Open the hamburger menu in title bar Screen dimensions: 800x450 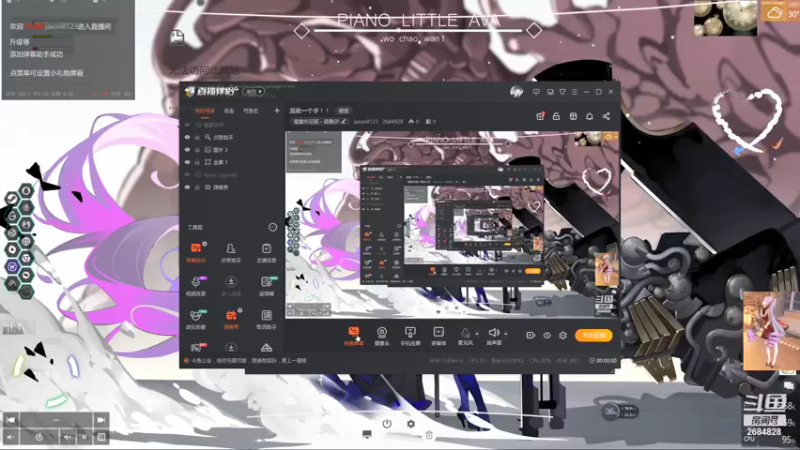tap(574, 92)
